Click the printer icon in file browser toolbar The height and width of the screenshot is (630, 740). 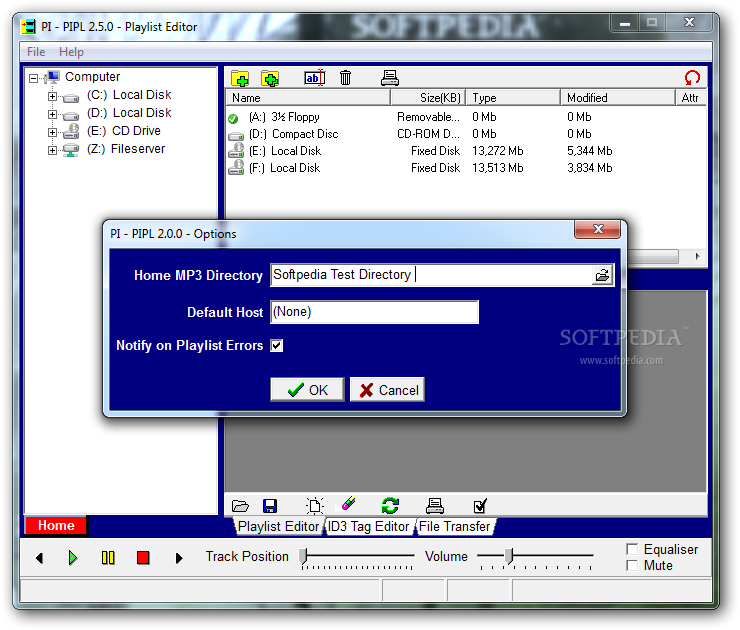[x=390, y=78]
